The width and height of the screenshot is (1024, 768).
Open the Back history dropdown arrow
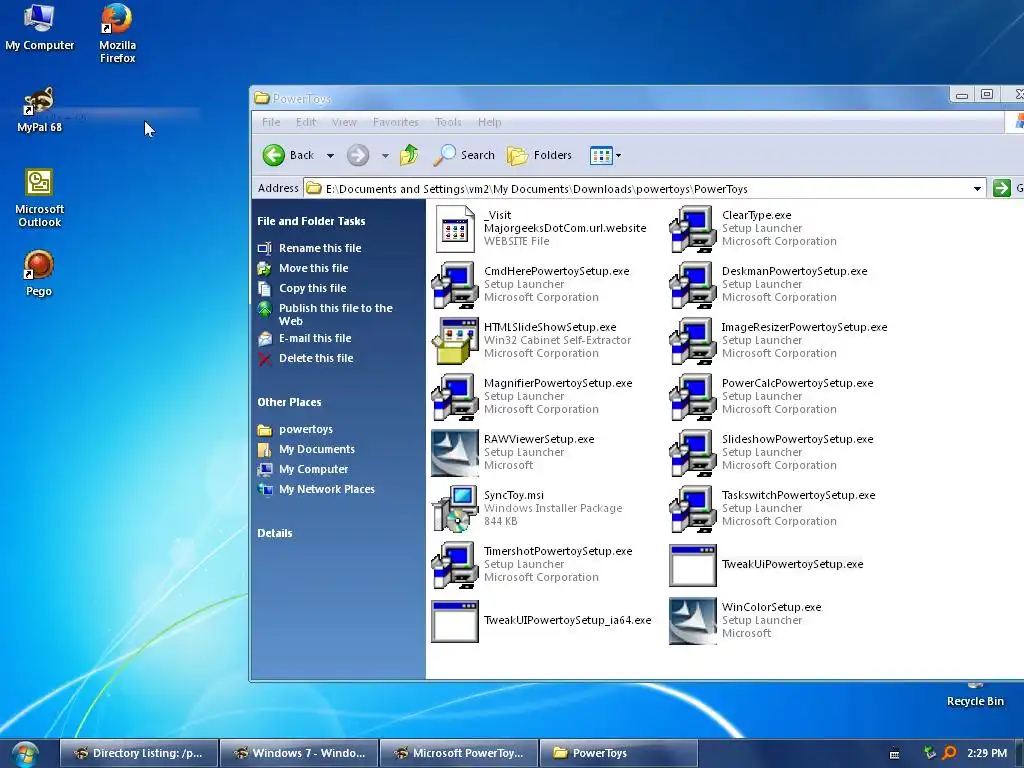330,155
